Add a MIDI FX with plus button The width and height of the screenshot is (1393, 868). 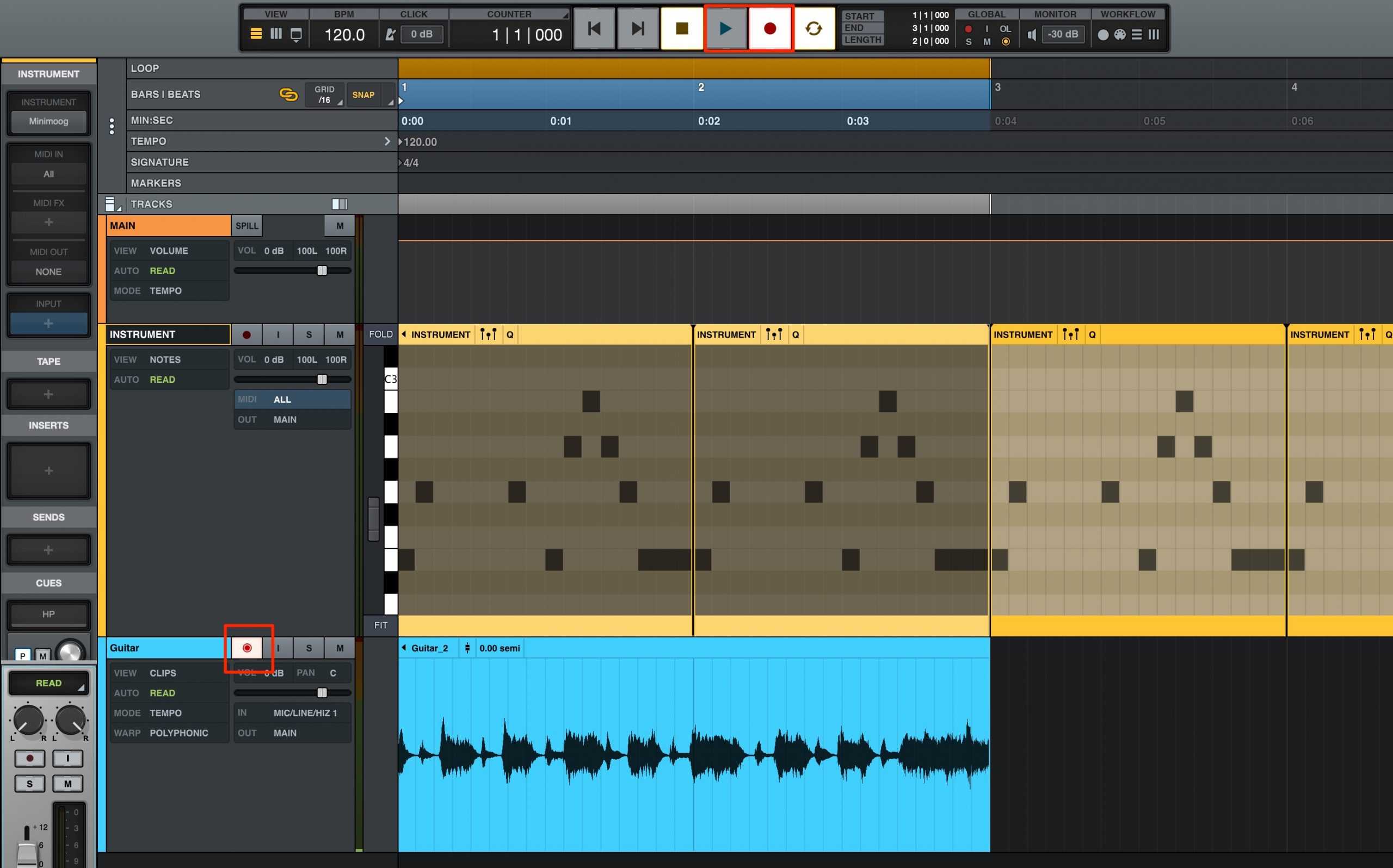[x=49, y=222]
